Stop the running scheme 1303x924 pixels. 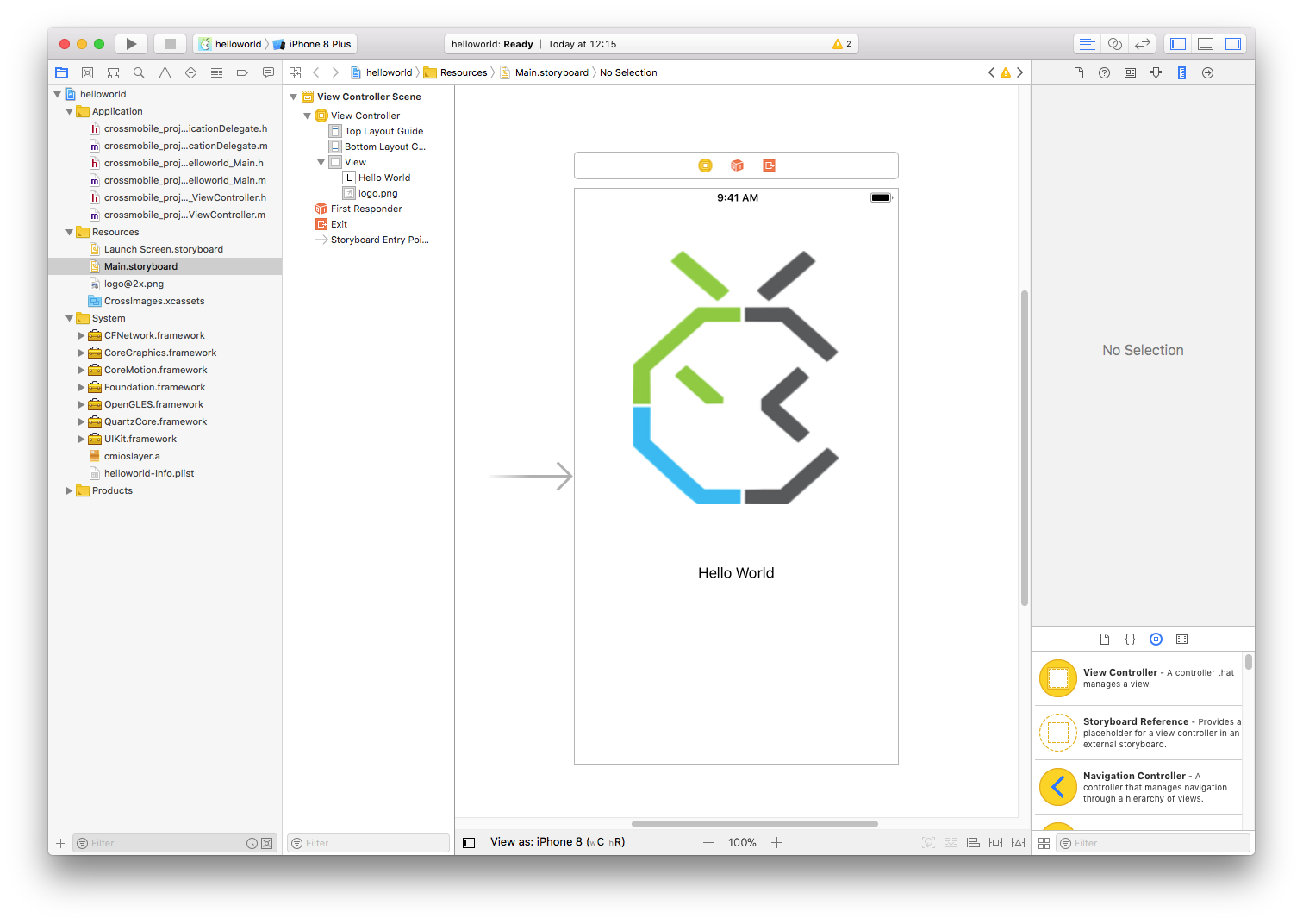pos(171,44)
